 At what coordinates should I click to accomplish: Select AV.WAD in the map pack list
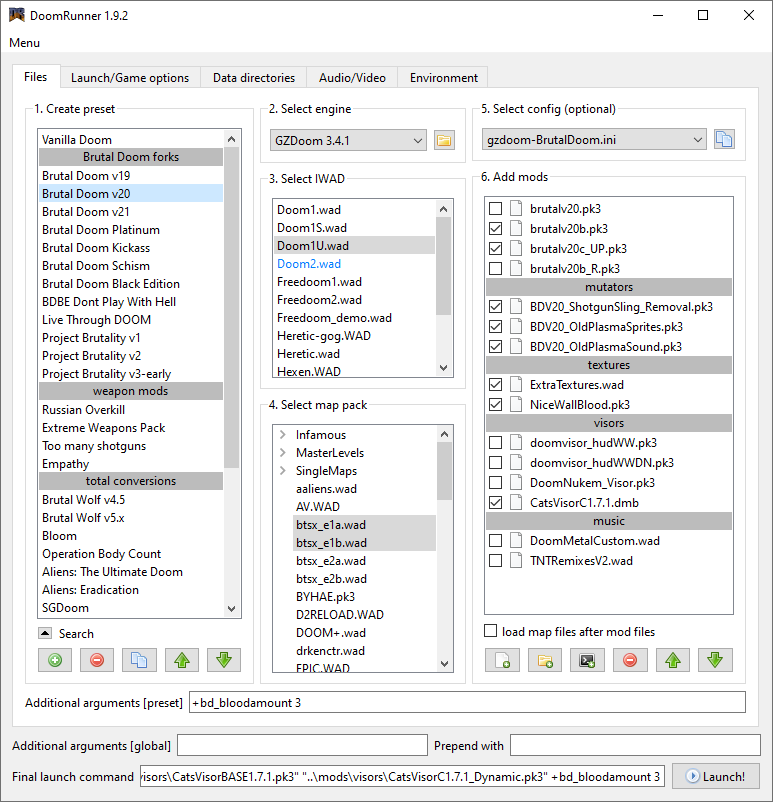(x=364, y=507)
